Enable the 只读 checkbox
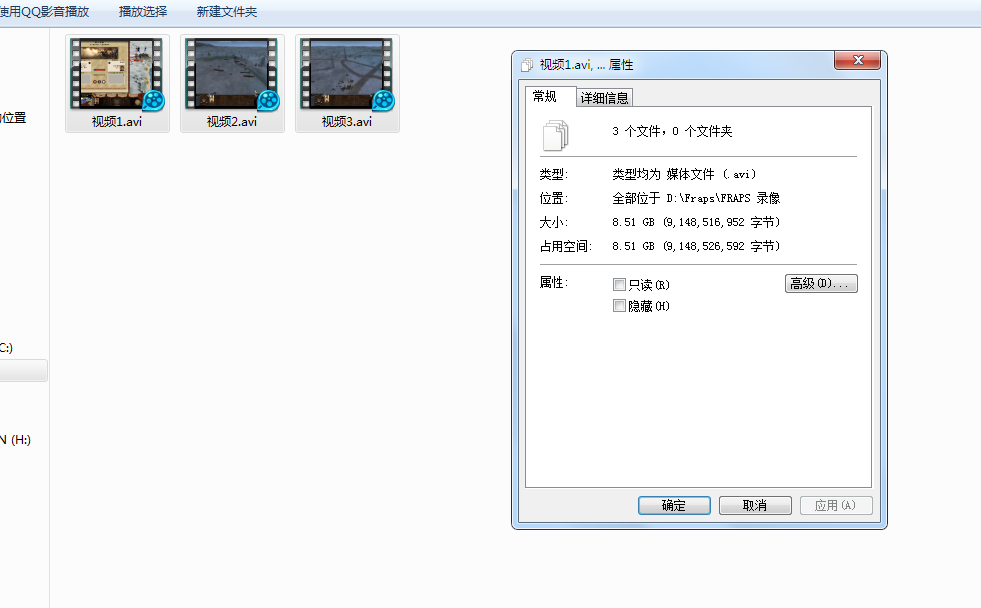The height and width of the screenshot is (608, 981). tap(619, 284)
